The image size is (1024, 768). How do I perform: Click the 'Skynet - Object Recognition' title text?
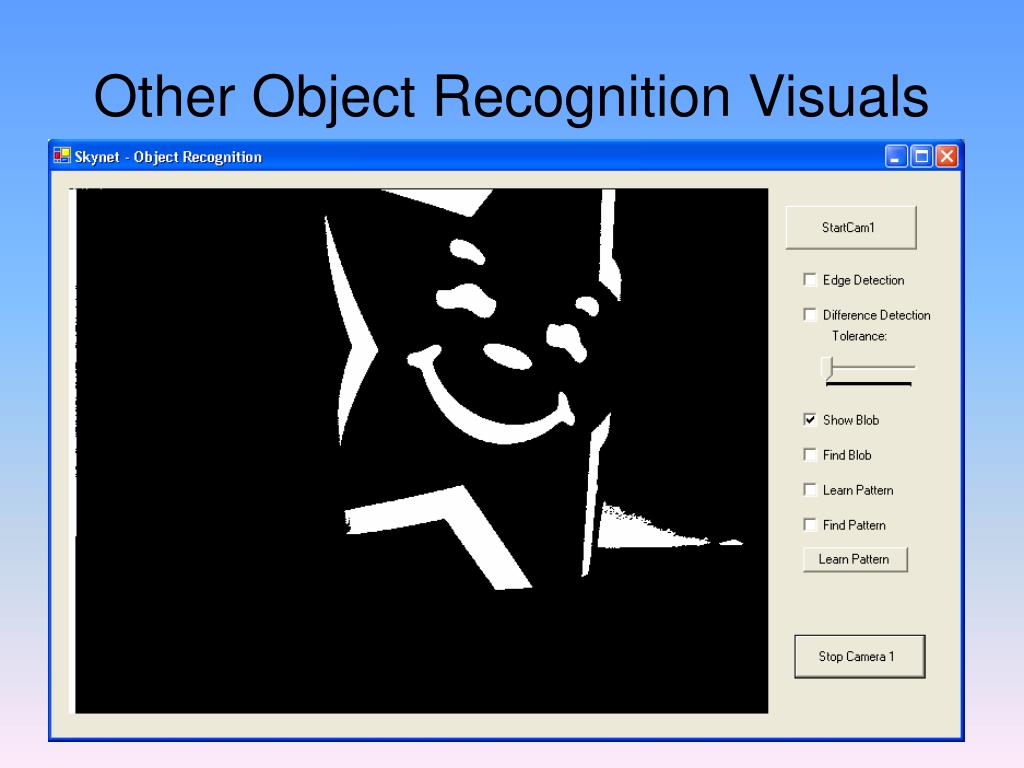tap(168, 157)
